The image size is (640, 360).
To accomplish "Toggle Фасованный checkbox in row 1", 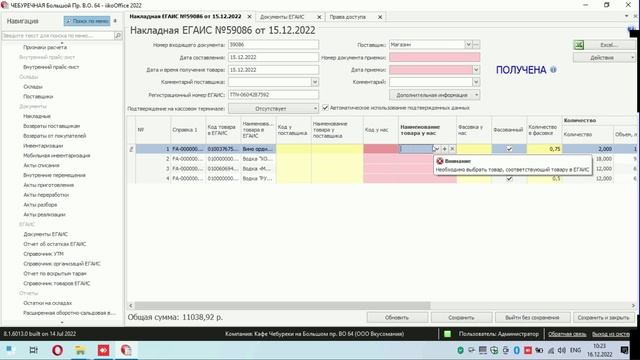I will coord(509,149).
